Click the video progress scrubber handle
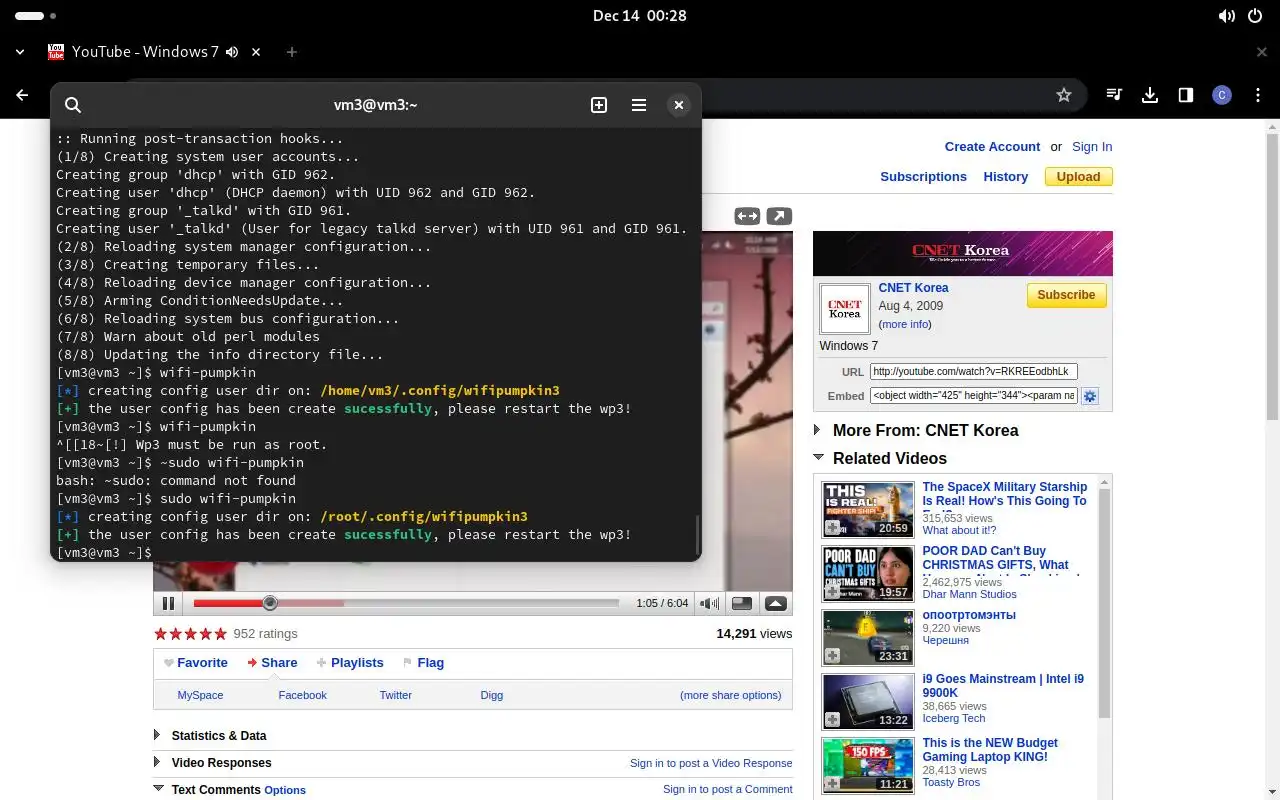 (269, 603)
